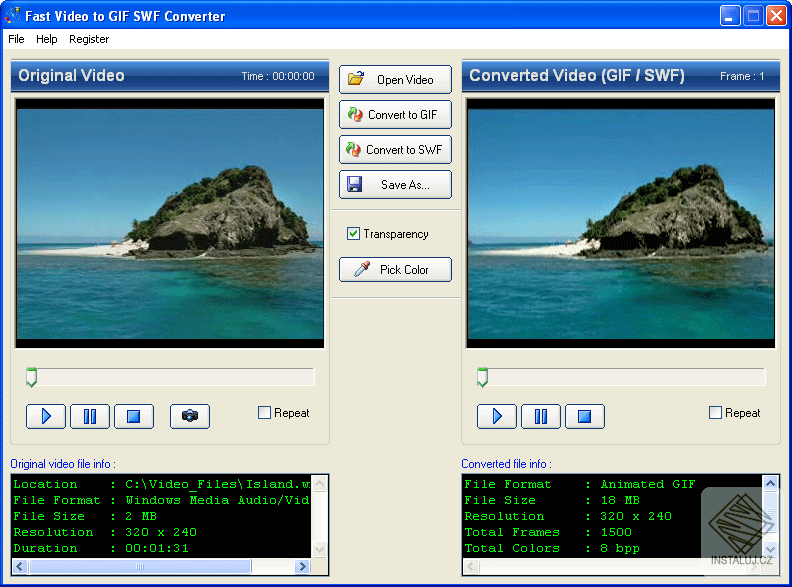Click the original Resolution 320 x 240 row

[105, 532]
